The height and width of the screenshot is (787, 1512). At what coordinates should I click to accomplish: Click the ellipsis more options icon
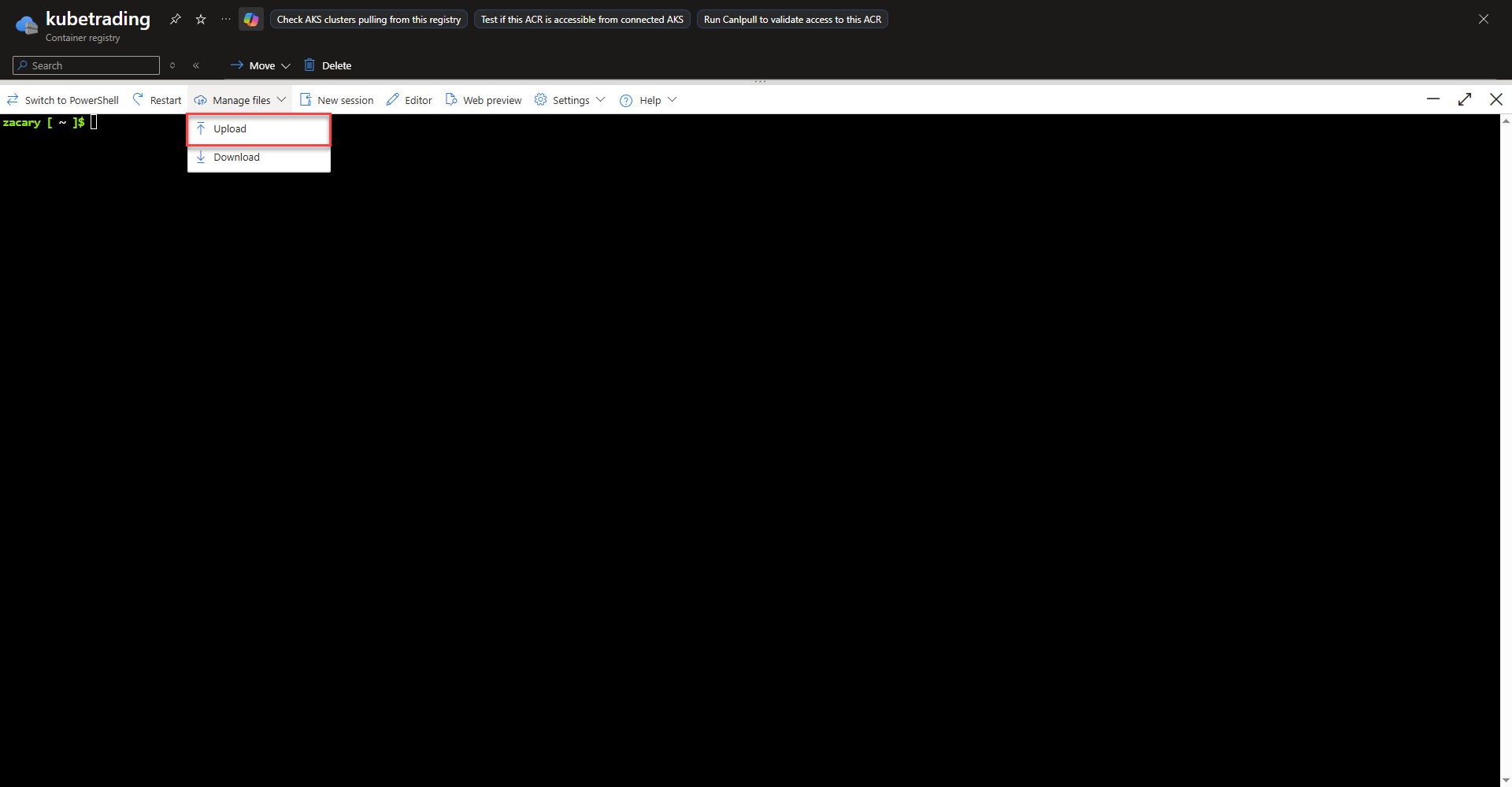226,20
